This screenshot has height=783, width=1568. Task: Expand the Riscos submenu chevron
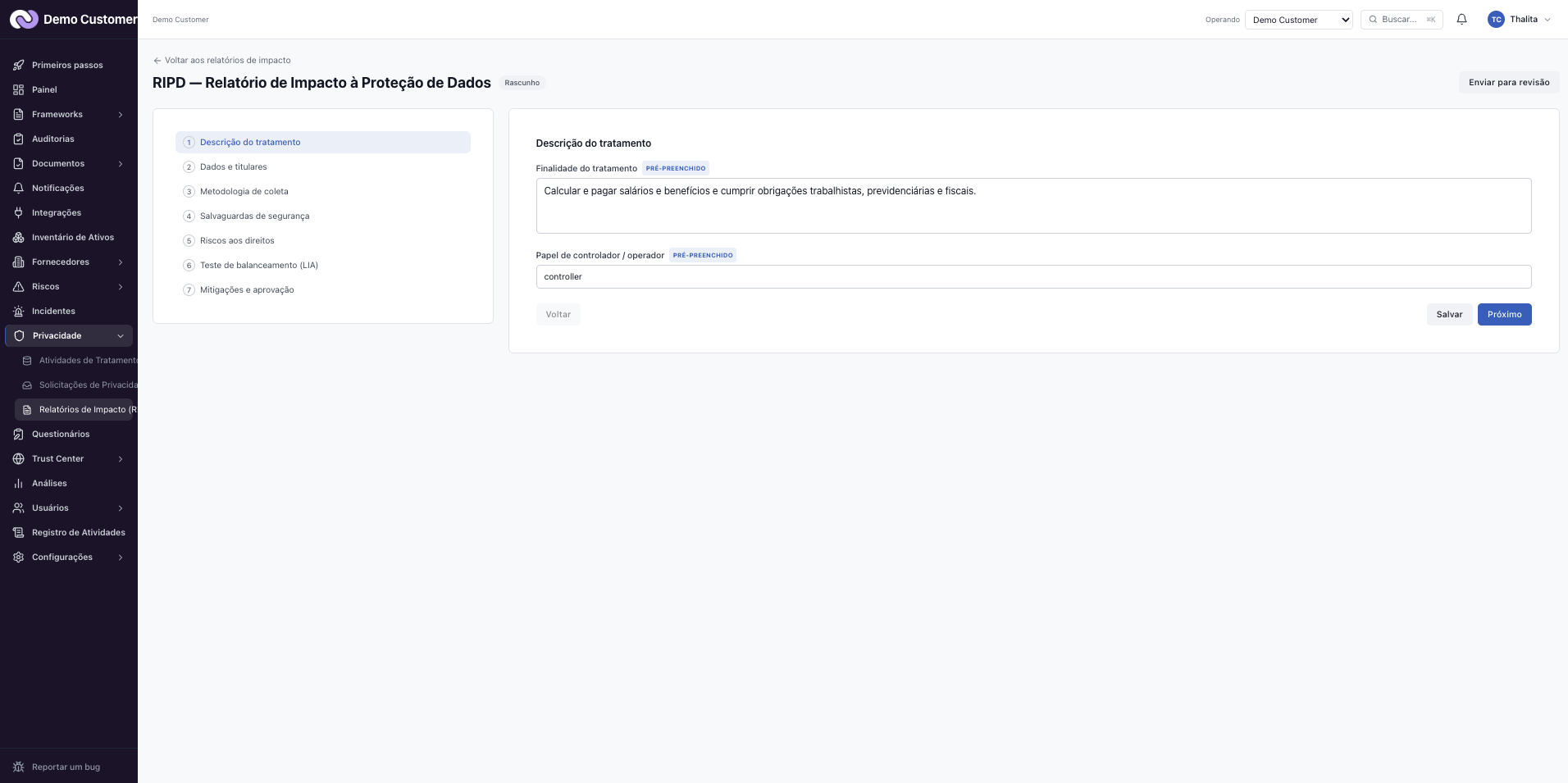click(x=121, y=287)
